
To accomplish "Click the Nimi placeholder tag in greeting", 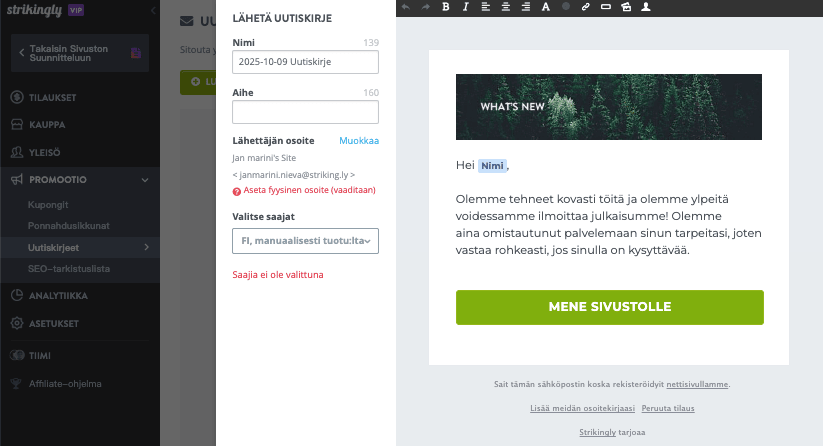I will point(492,166).
